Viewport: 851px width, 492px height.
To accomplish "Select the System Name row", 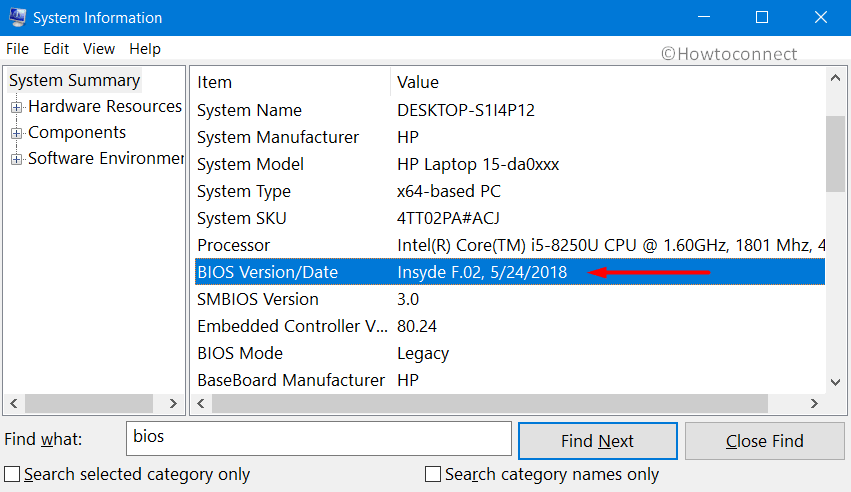I will pos(510,110).
